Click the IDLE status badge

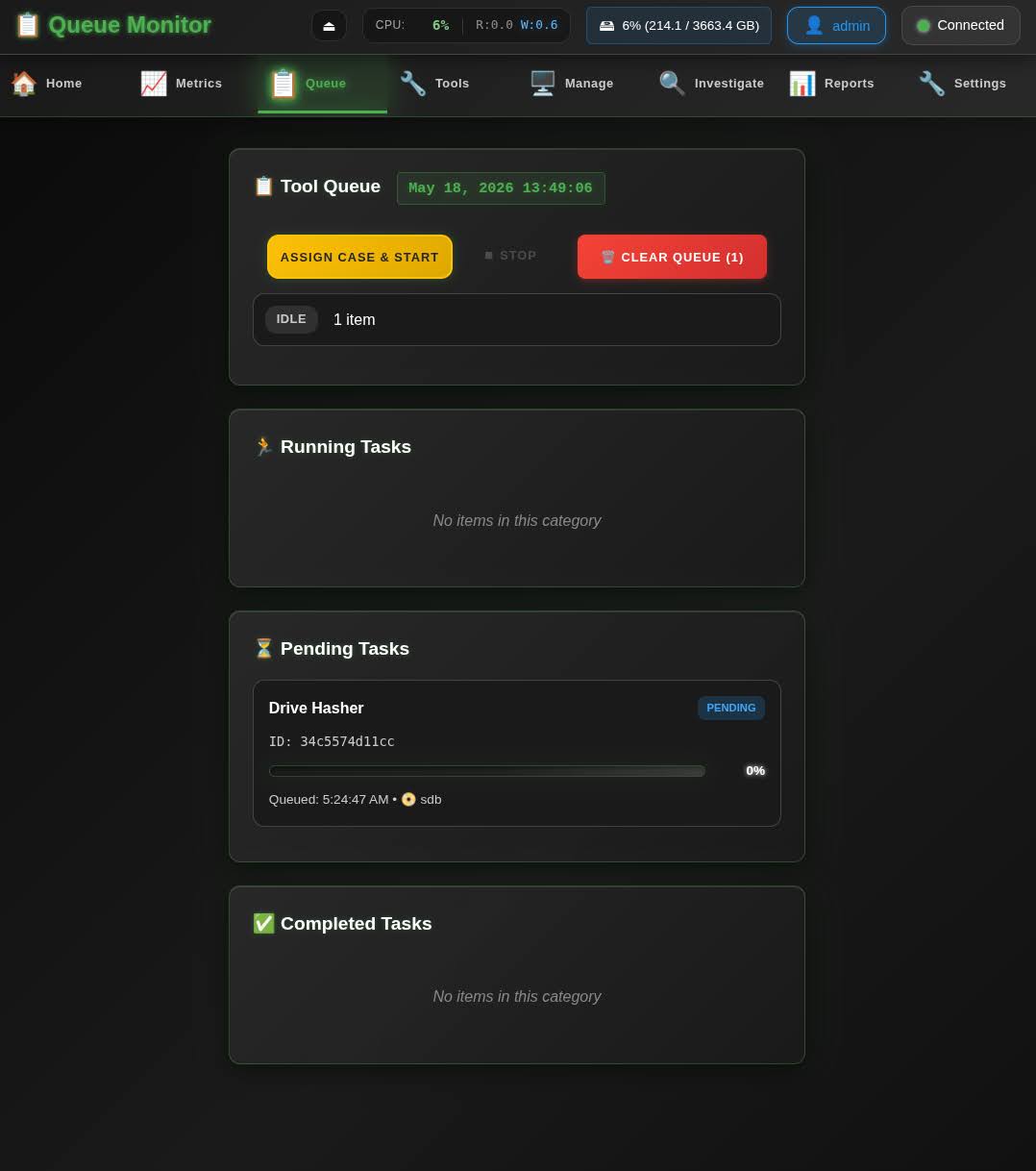point(291,319)
